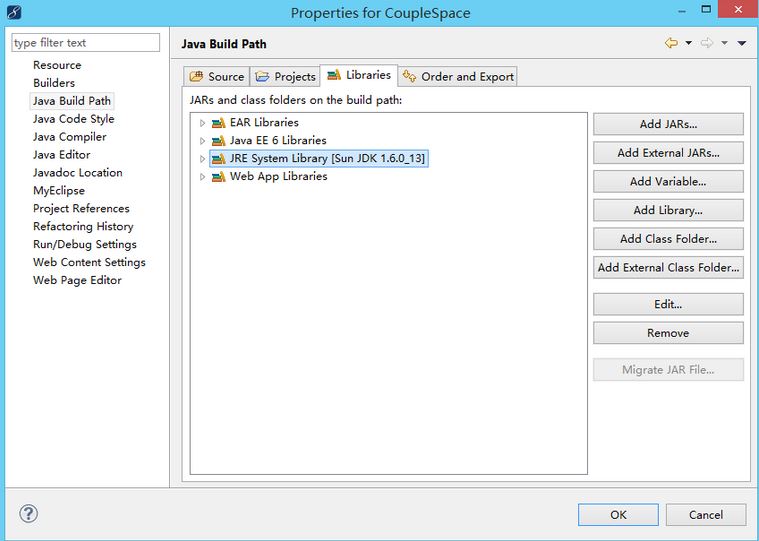This screenshot has width=759, height=541.
Task: Open the forward history dropdown arrow
Action: click(x=724, y=43)
